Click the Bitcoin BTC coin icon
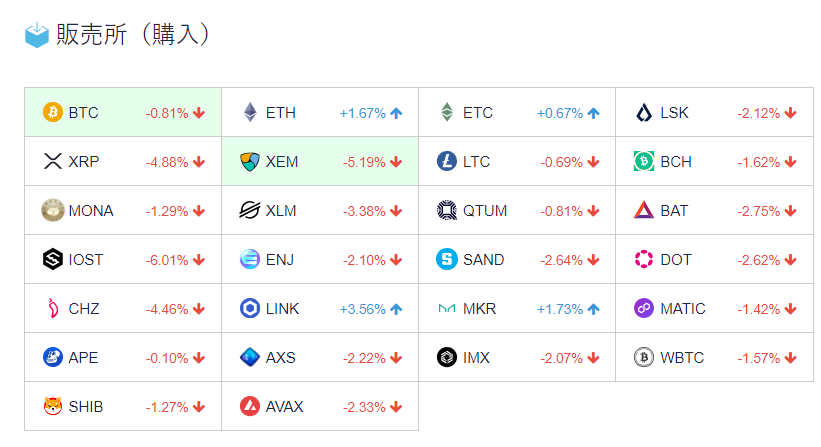821x447 pixels. tap(53, 113)
